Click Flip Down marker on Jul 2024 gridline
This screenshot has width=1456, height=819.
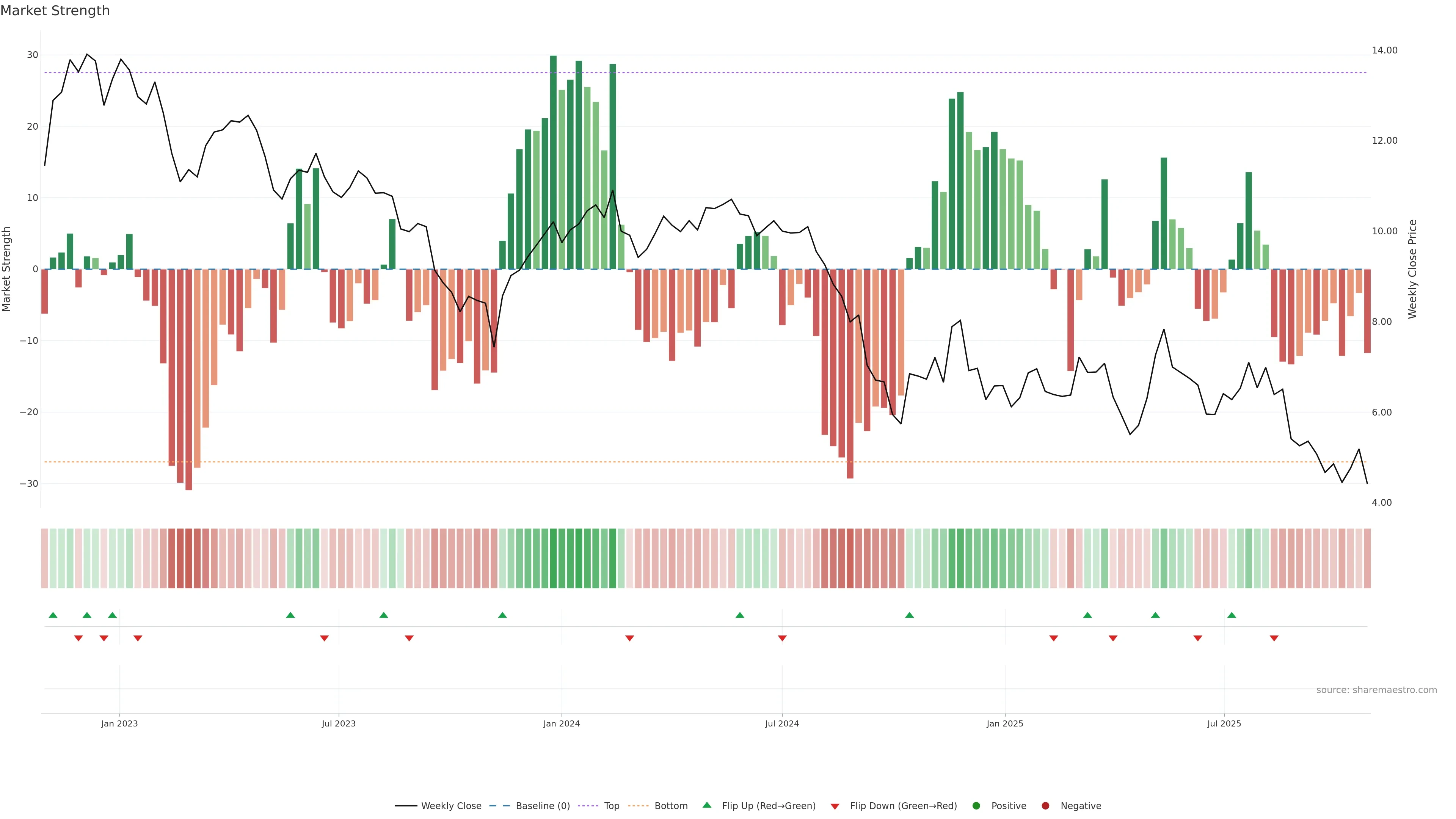(782, 638)
